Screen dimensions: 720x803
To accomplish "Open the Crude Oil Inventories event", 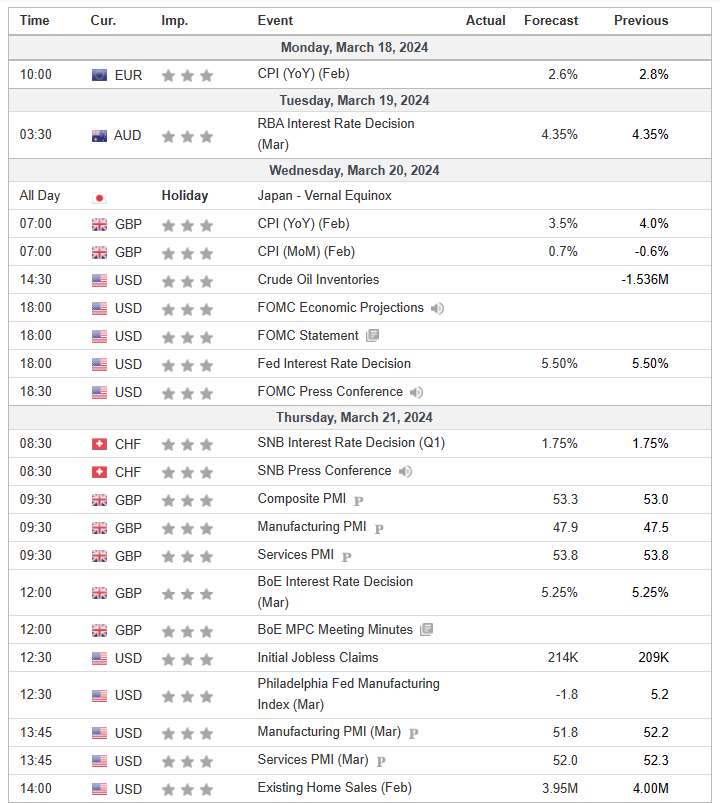I will coord(318,280).
